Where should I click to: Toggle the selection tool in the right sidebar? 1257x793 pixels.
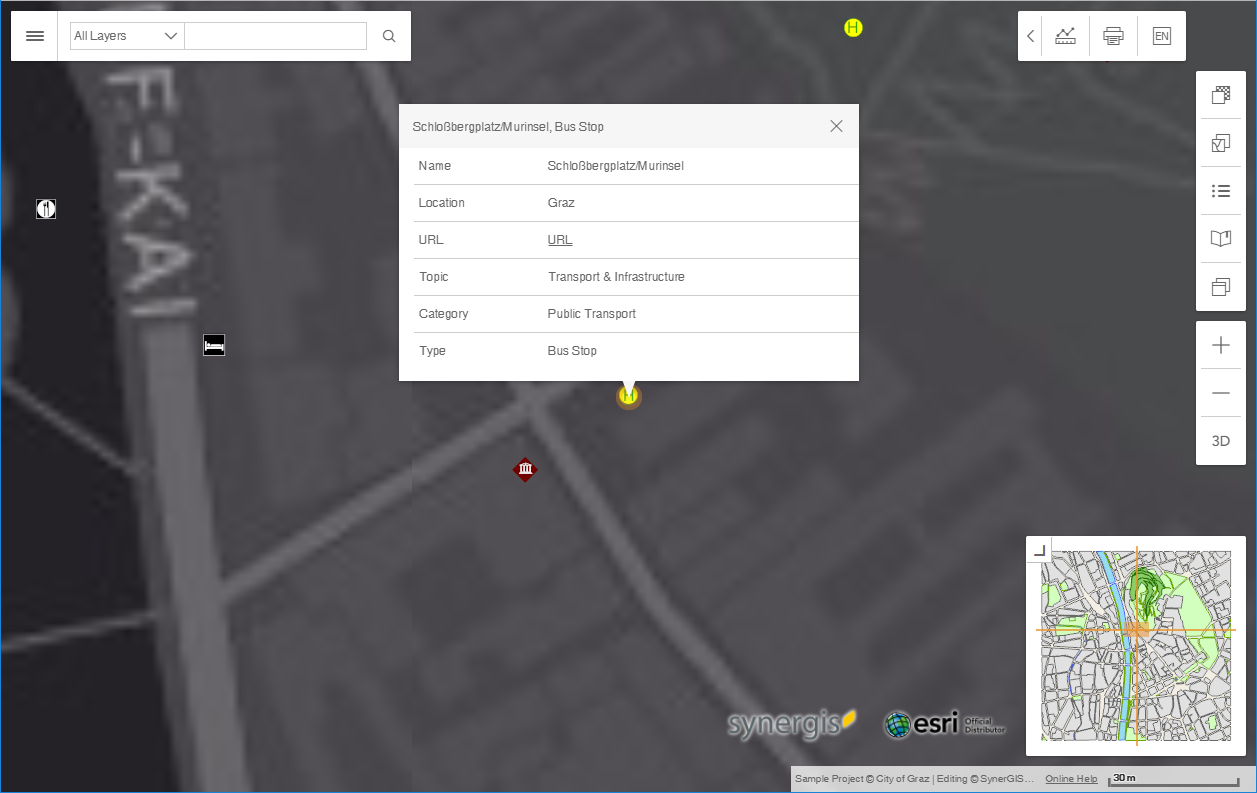point(1220,142)
